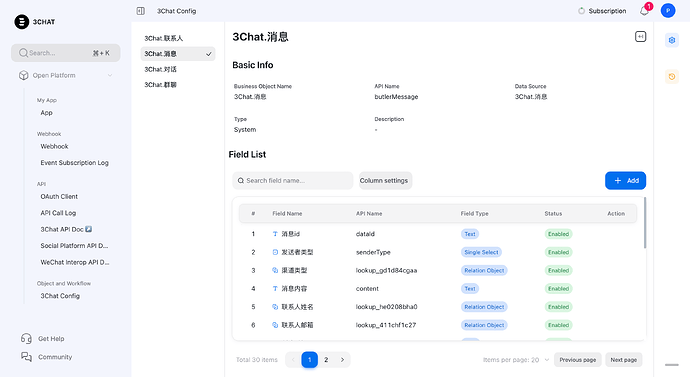The width and height of the screenshot is (690, 377).
Task: Click the Get Help headset icon
Action: (x=26, y=338)
